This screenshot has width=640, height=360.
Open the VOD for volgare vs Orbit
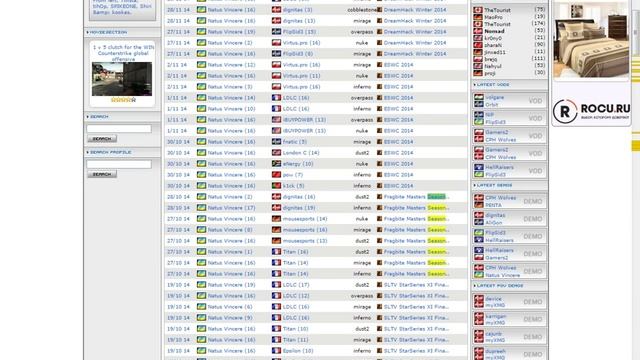click(535, 101)
